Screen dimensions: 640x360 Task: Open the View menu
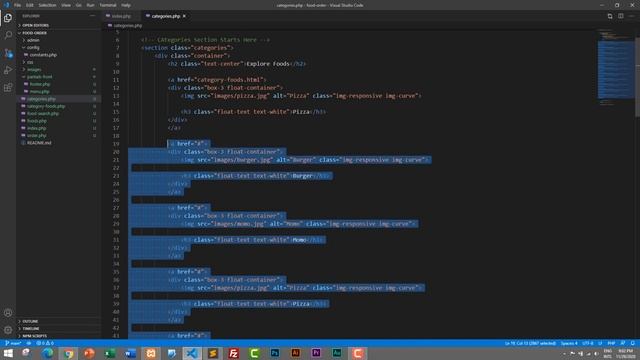[x=66, y=5]
